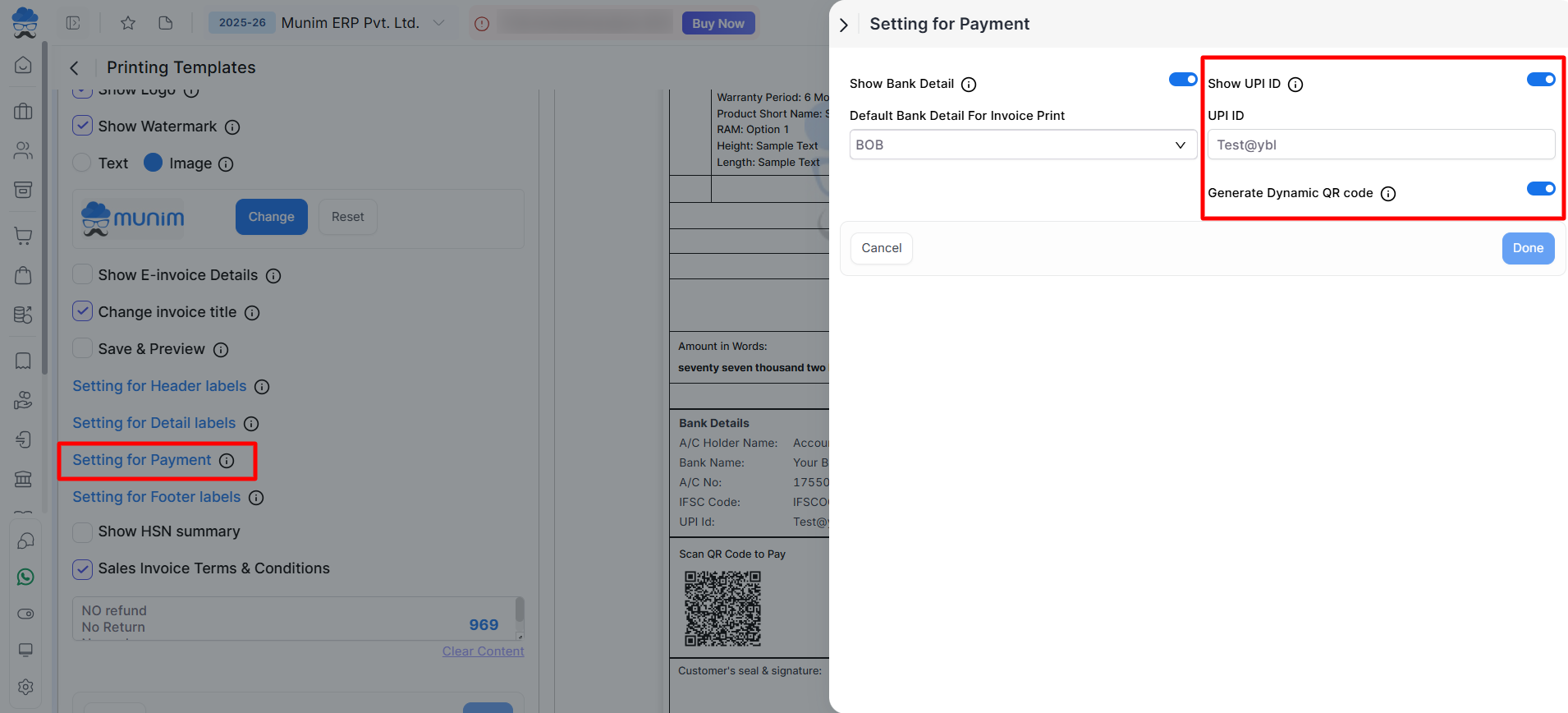Open the bank building sidebar icon

coord(24,479)
